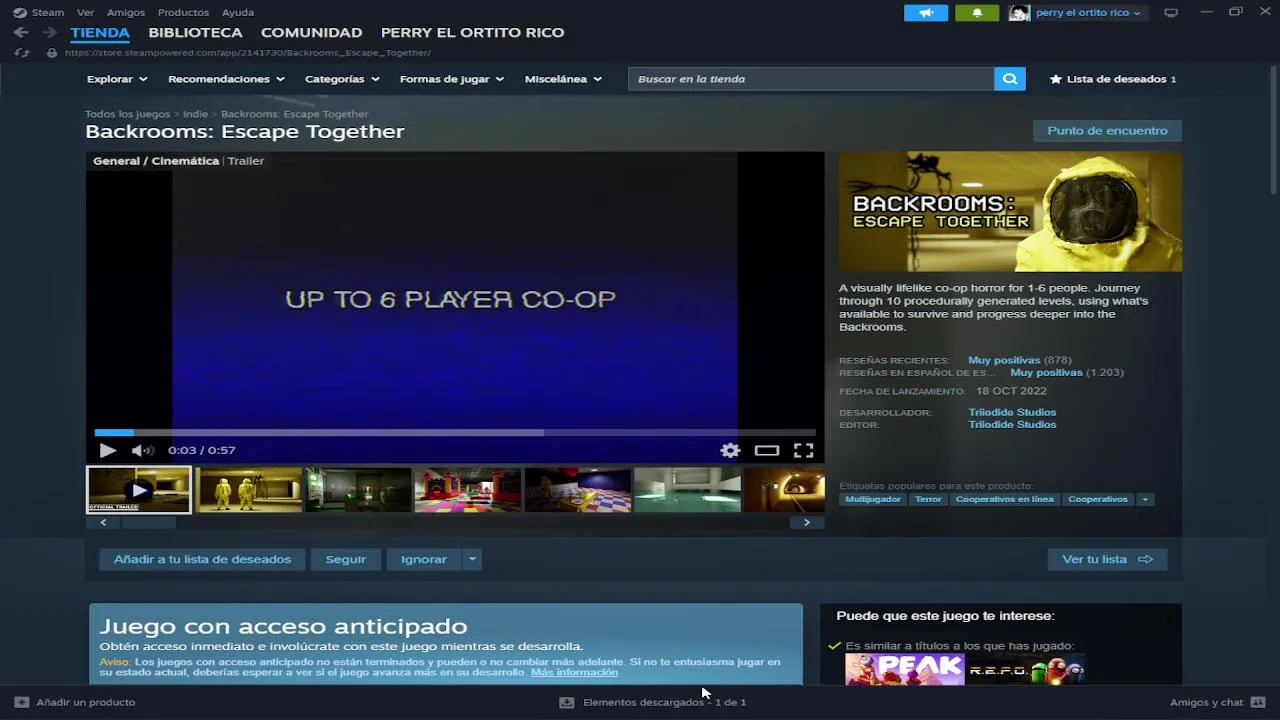Select the official trailer thumbnail

tap(139, 490)
